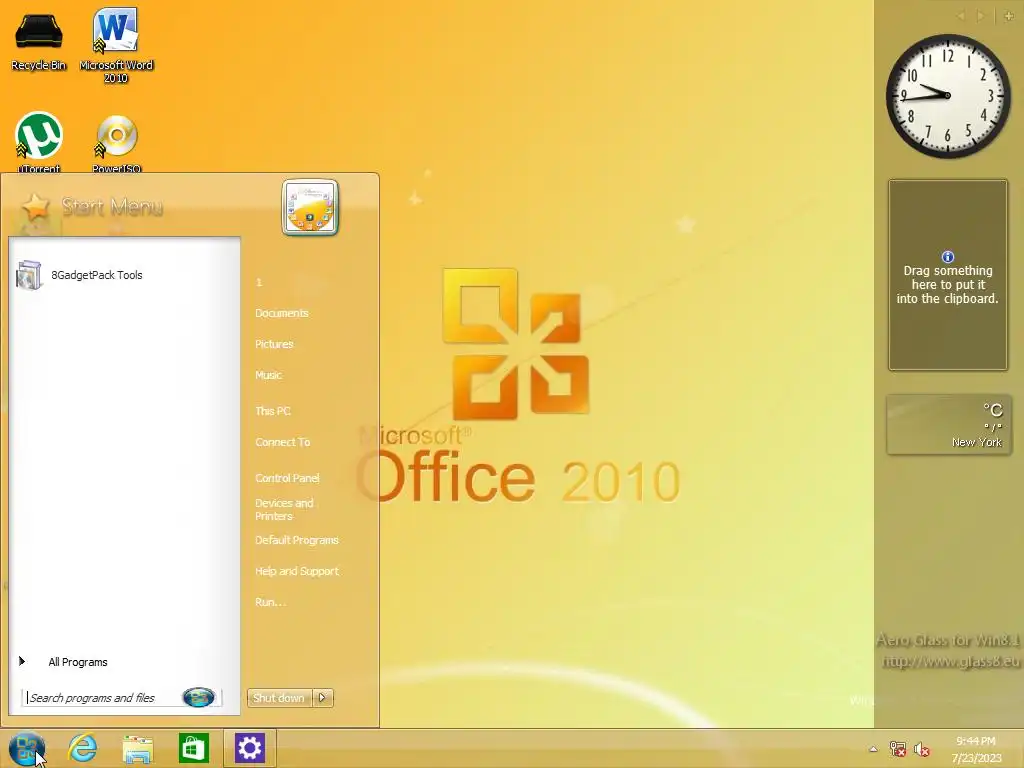Image resolution: width=1024 pixels, height=768 pixels.
Task: Click the taskbar clock showing 9:44 PM
Action: (976, 749)
